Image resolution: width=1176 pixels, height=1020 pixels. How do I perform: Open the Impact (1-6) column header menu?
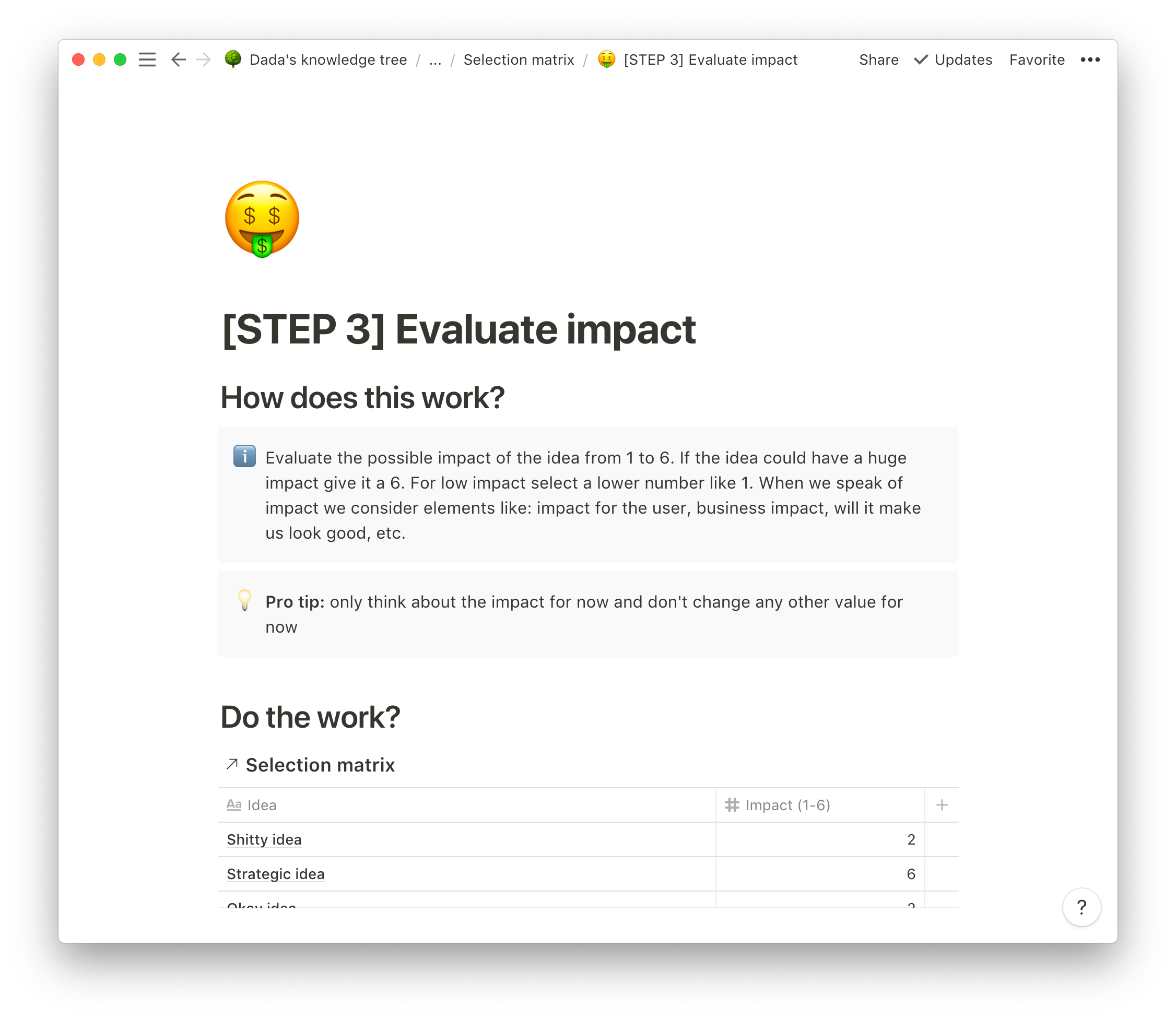click(x=787, y=805)
